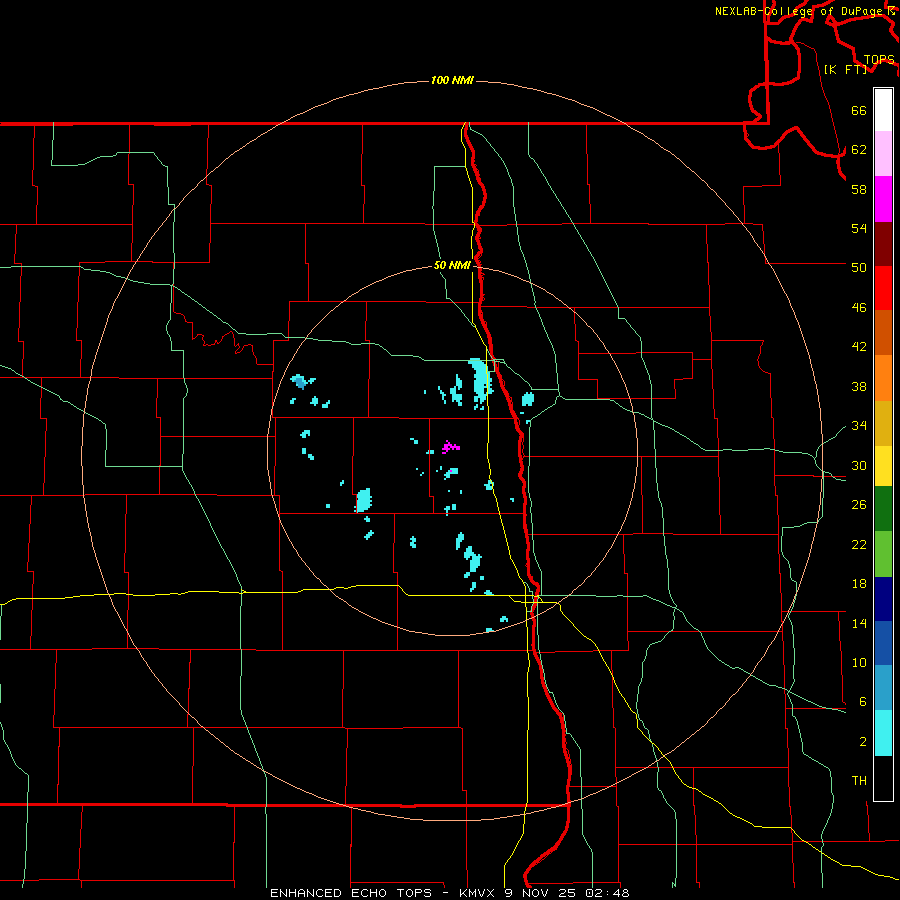The width and height of the screenshot is (900, 900).
Task: Click the K FT units label
Action: (845, 70)
